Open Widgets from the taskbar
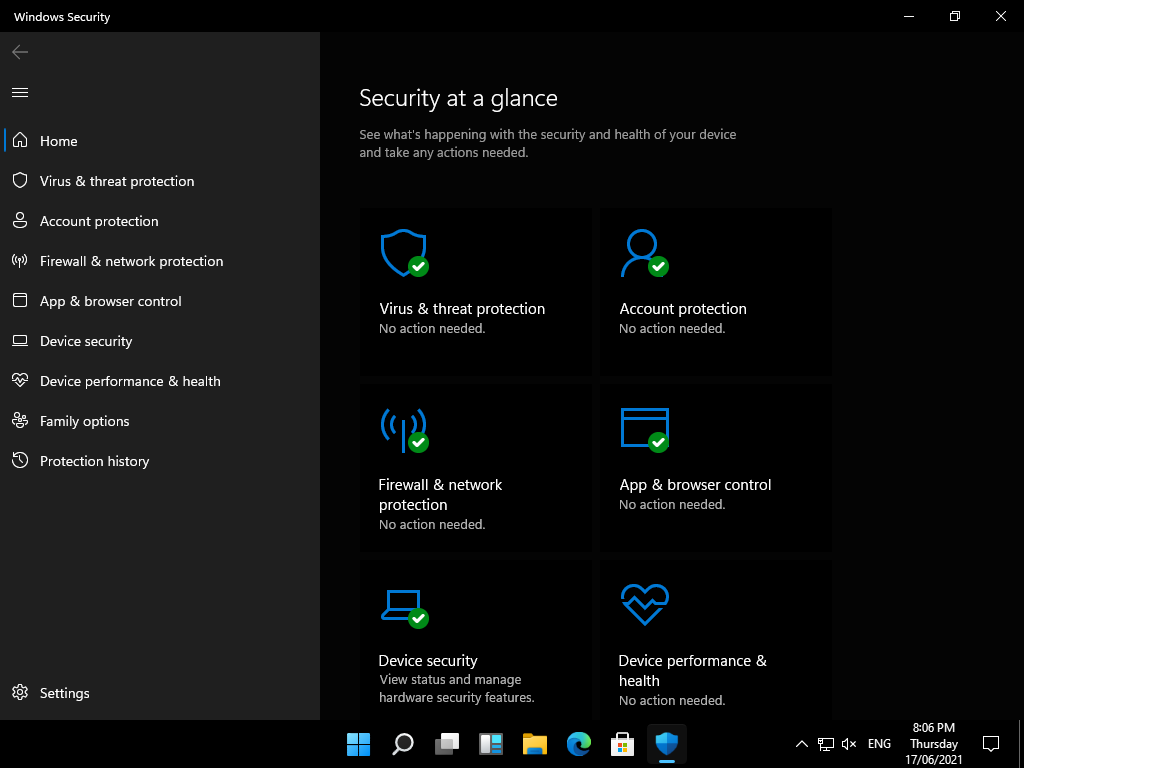The width and height of the screenshot is (1152, 768). (491, 744)
